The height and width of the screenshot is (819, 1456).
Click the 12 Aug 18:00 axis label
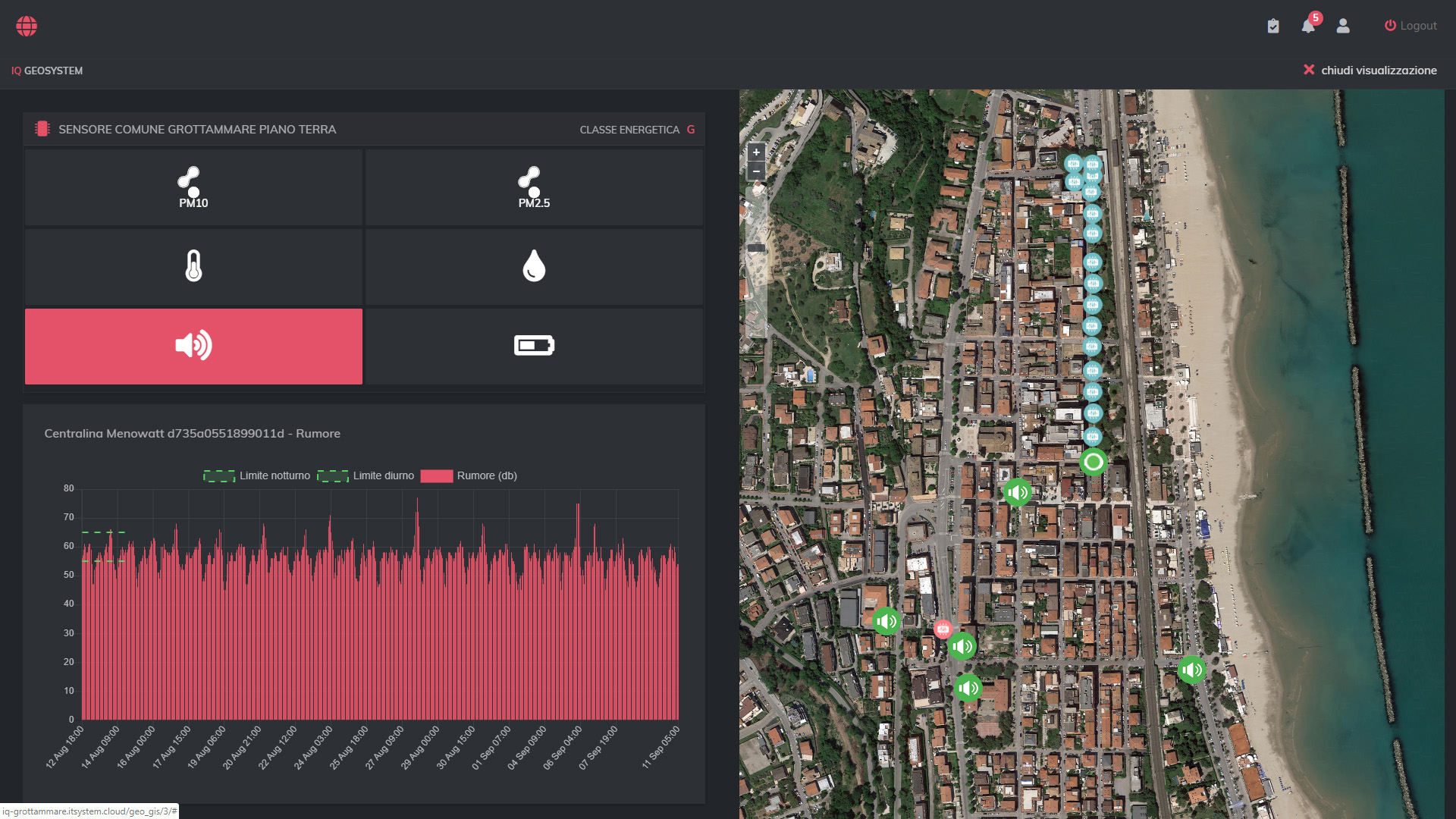65,747
